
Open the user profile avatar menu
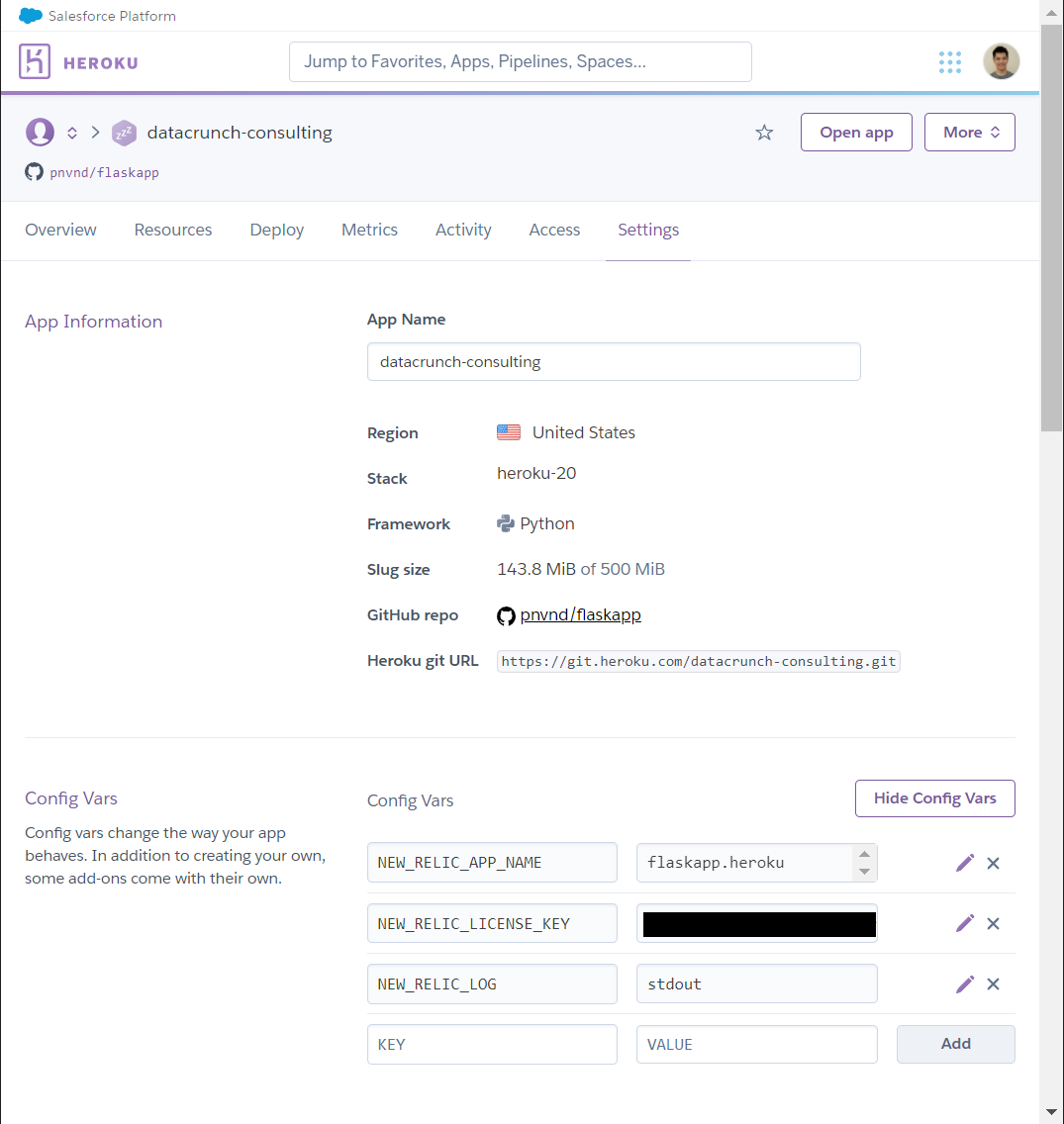point(1001,61)
